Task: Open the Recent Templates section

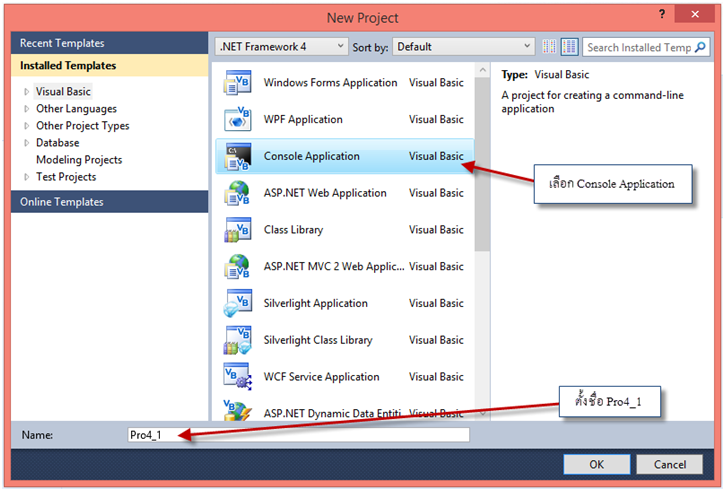Action: (109, 43)
